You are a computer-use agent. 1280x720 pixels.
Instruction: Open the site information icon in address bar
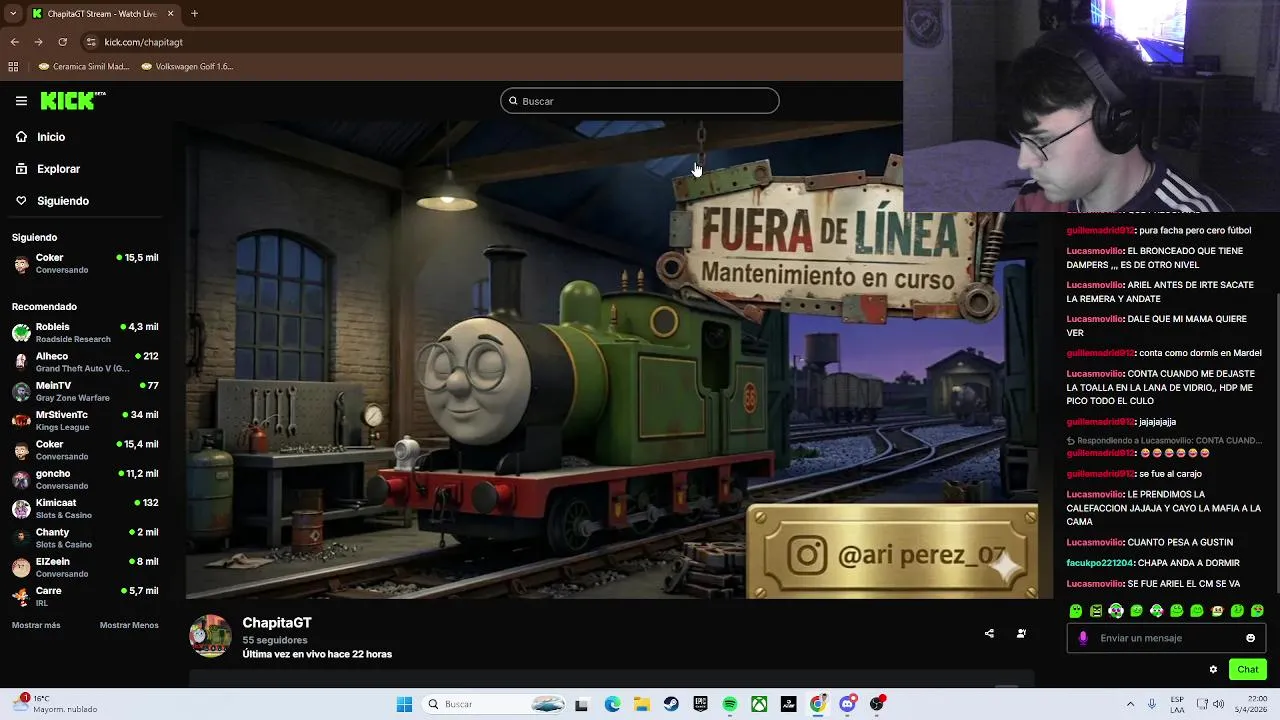tap(91, 42)
